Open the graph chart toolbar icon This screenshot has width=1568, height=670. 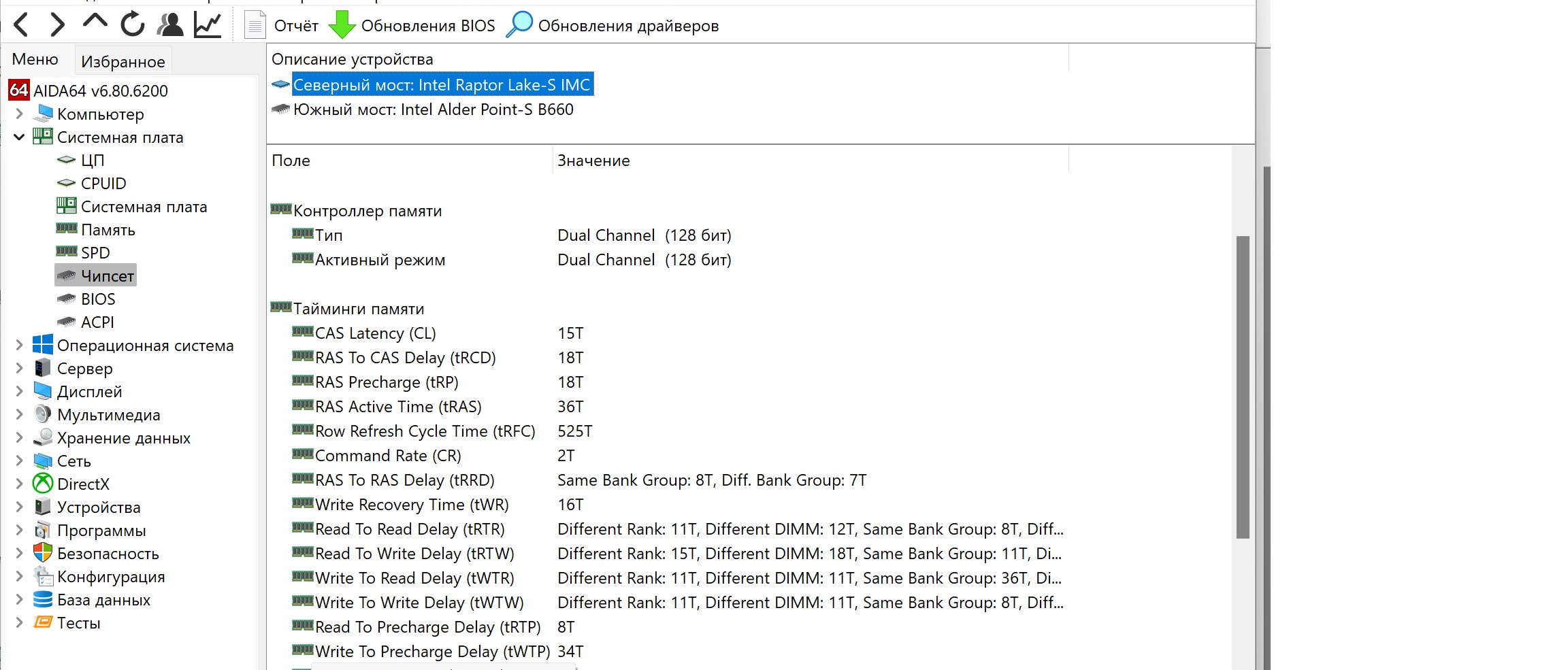coord(207,25)
